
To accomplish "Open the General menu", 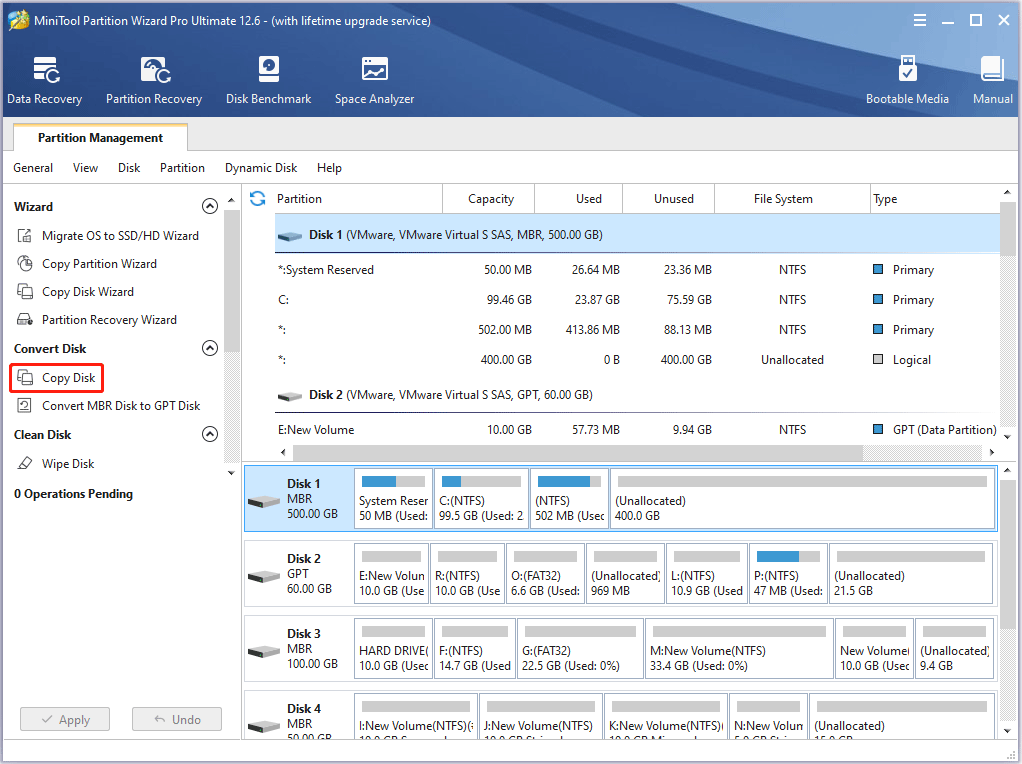I will coord(33,168).
